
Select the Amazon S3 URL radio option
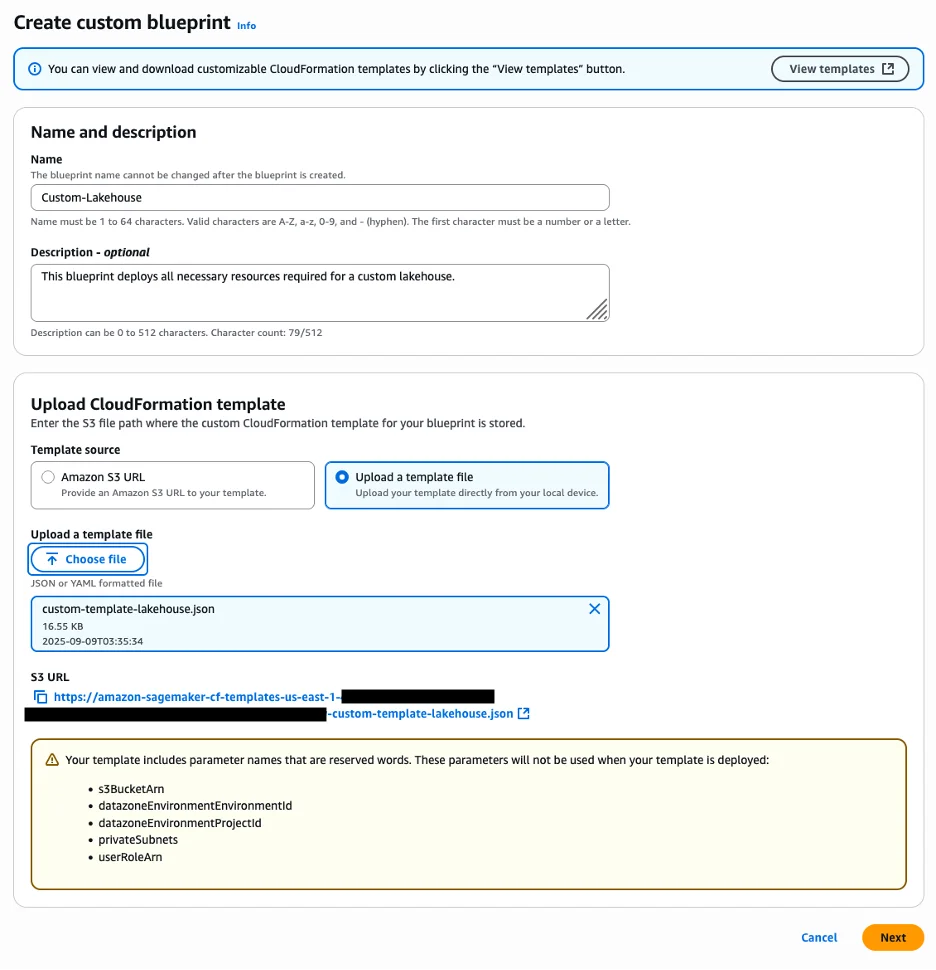(48, 477)
